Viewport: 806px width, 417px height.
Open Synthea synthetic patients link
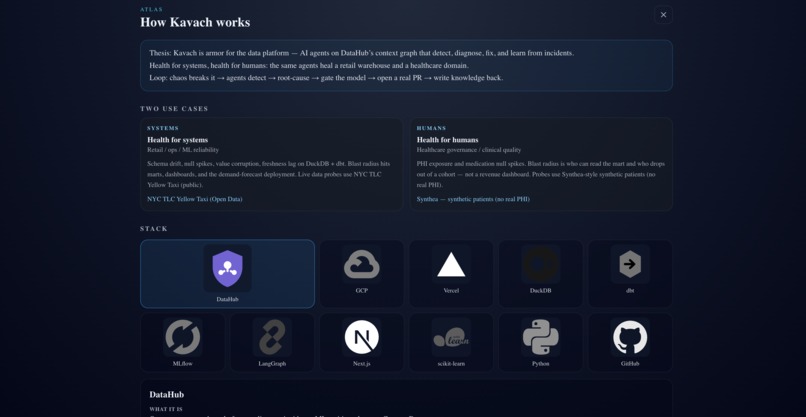pyautogui.click(x=473, y=199)
